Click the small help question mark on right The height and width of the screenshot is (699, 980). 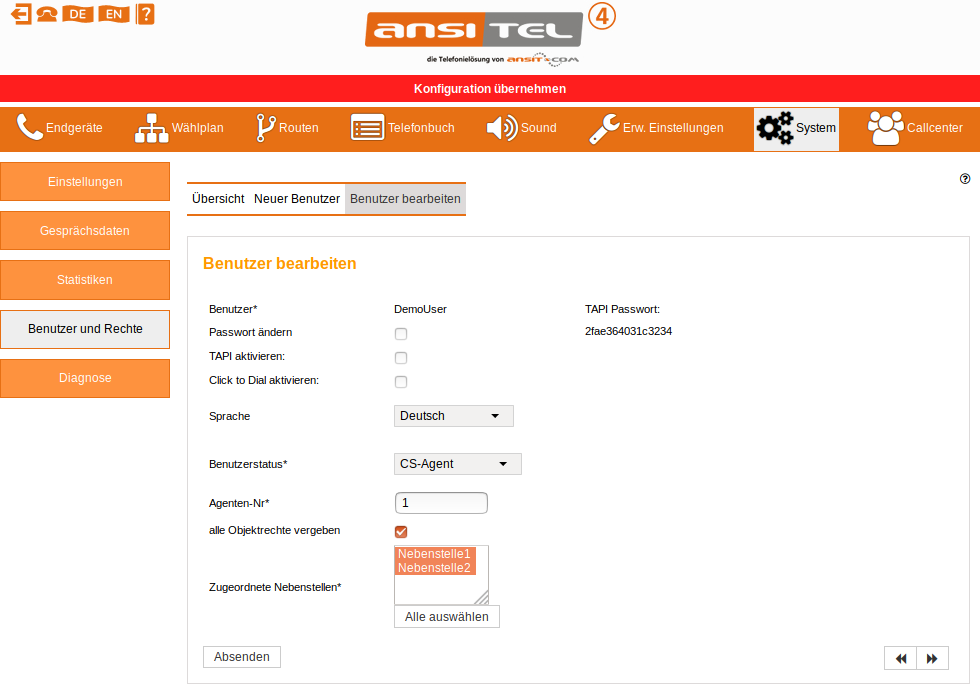(965, 179)
